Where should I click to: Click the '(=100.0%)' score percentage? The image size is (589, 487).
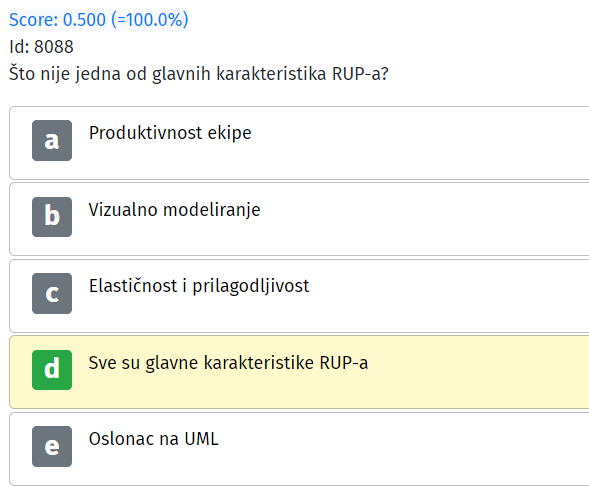pyautogui.click(x=153, y=20)
